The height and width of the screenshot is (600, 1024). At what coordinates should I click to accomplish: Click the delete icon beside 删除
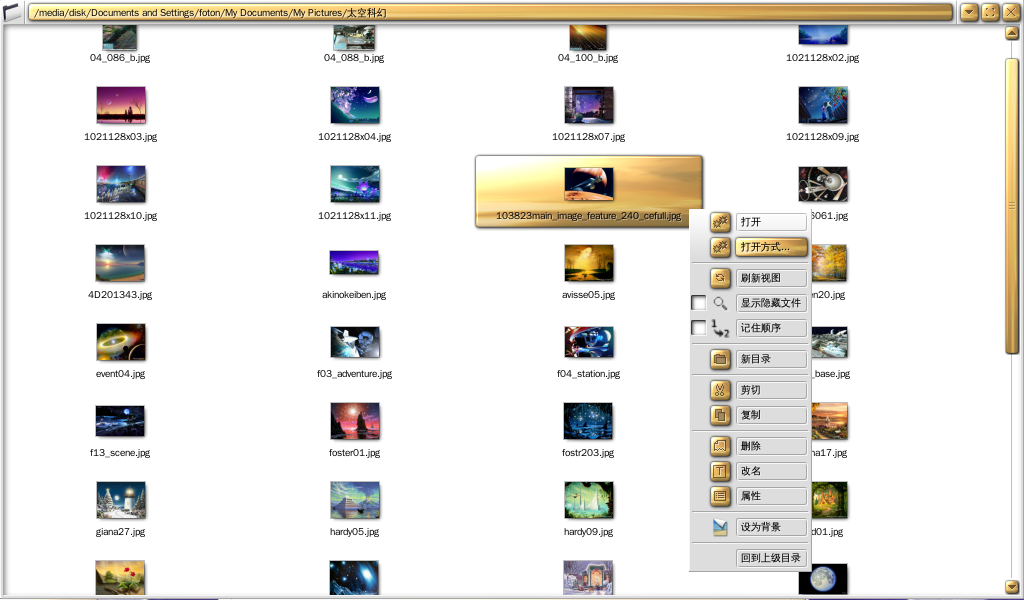720,447
